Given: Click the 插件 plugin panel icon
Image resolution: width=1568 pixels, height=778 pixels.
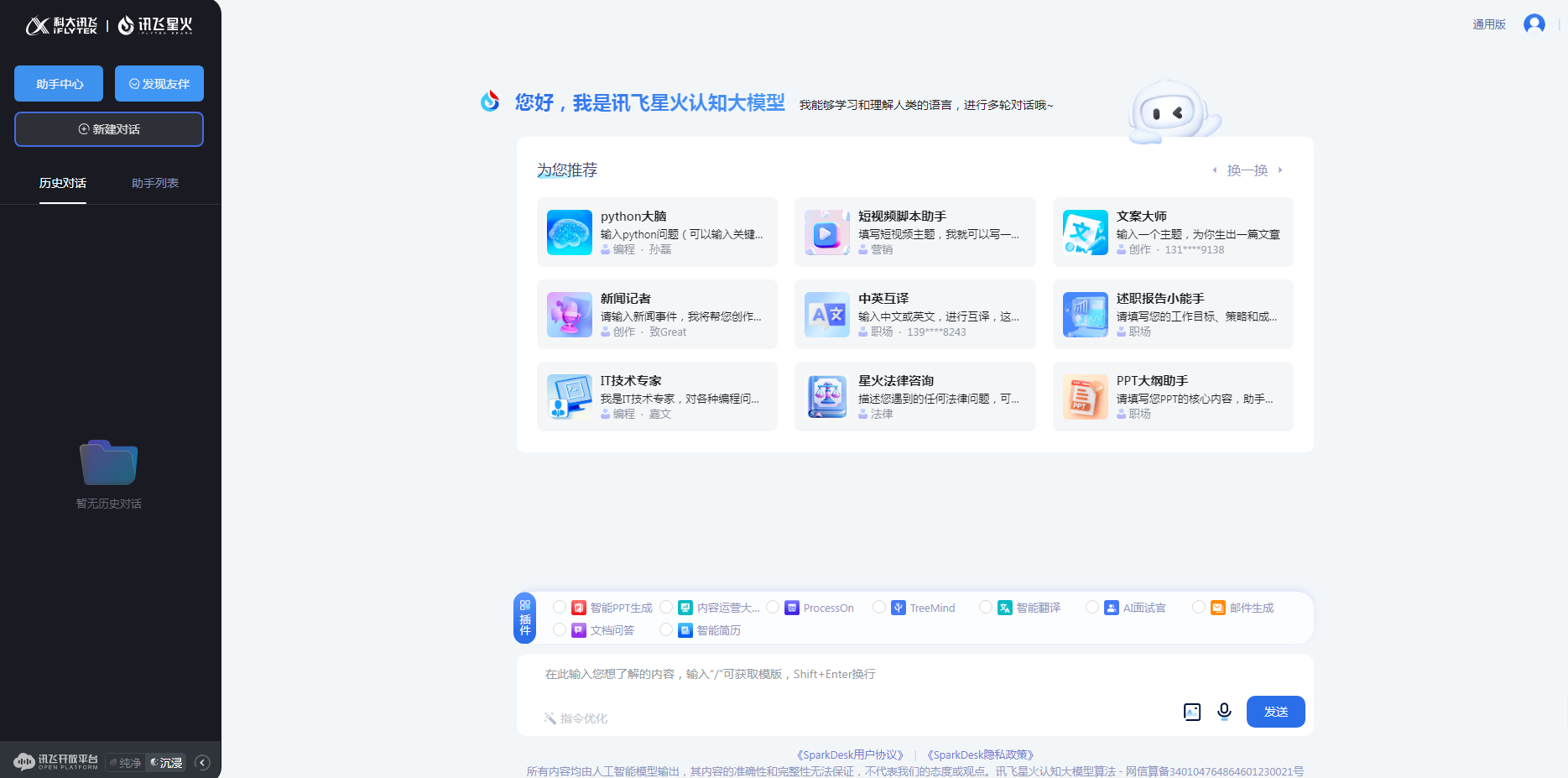Looking at the screenshot, I should [525, 618].
